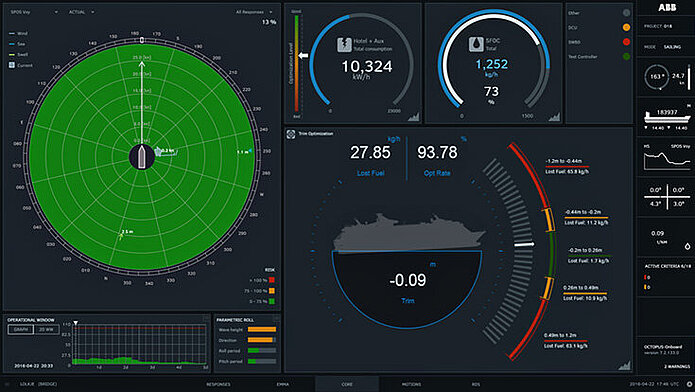695x392 pixels.
Task: Click the ship icon in radar center
Action: coord(141,157)
